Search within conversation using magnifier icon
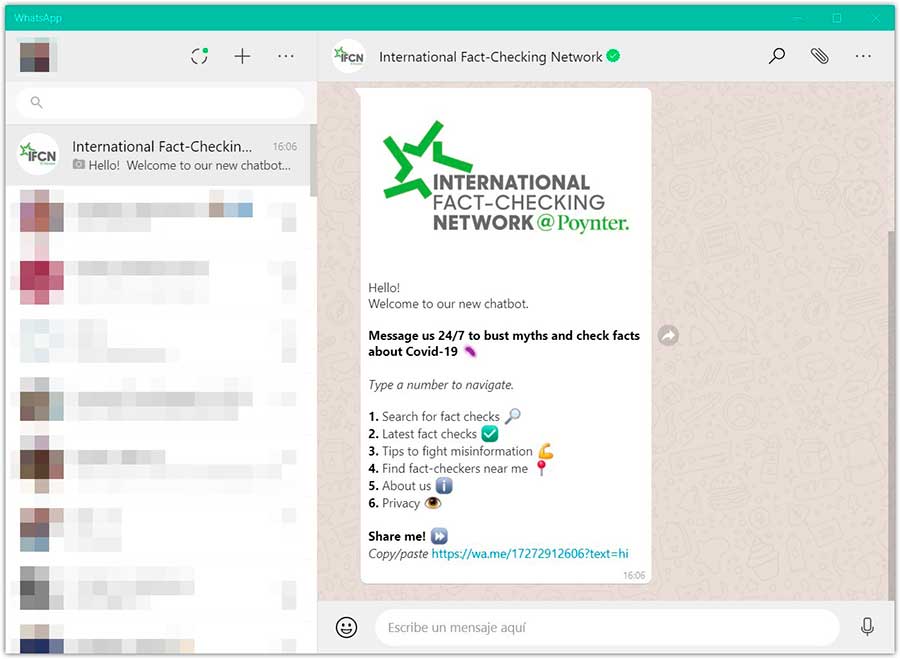This screenshot has width=900, height=659. click(x=777, y=56)
